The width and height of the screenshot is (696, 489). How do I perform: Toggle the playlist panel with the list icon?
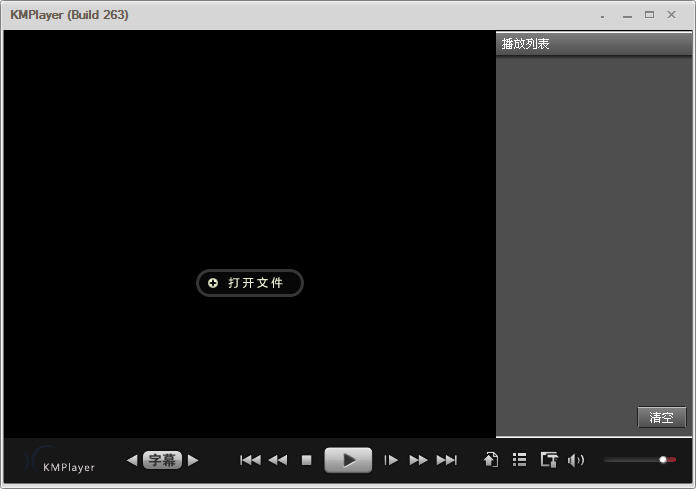pyautogui.click(x=519, y=460)
